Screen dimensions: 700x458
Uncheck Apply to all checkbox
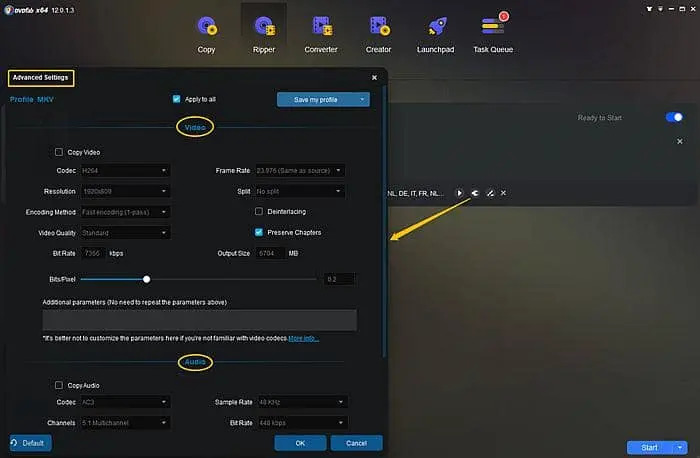click(x=176, y=99)
